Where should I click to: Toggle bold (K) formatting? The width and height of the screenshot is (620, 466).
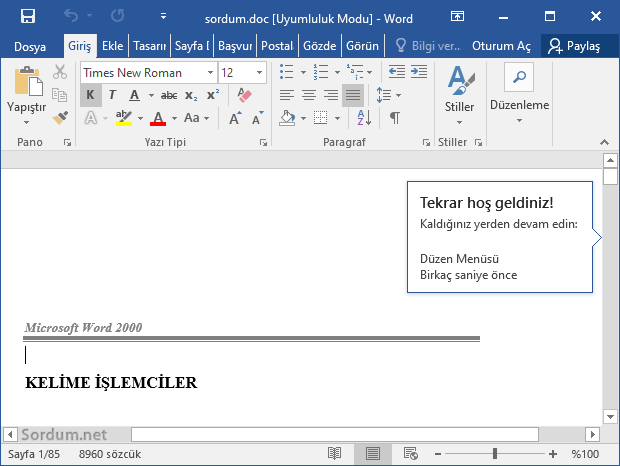click(91, 95)
